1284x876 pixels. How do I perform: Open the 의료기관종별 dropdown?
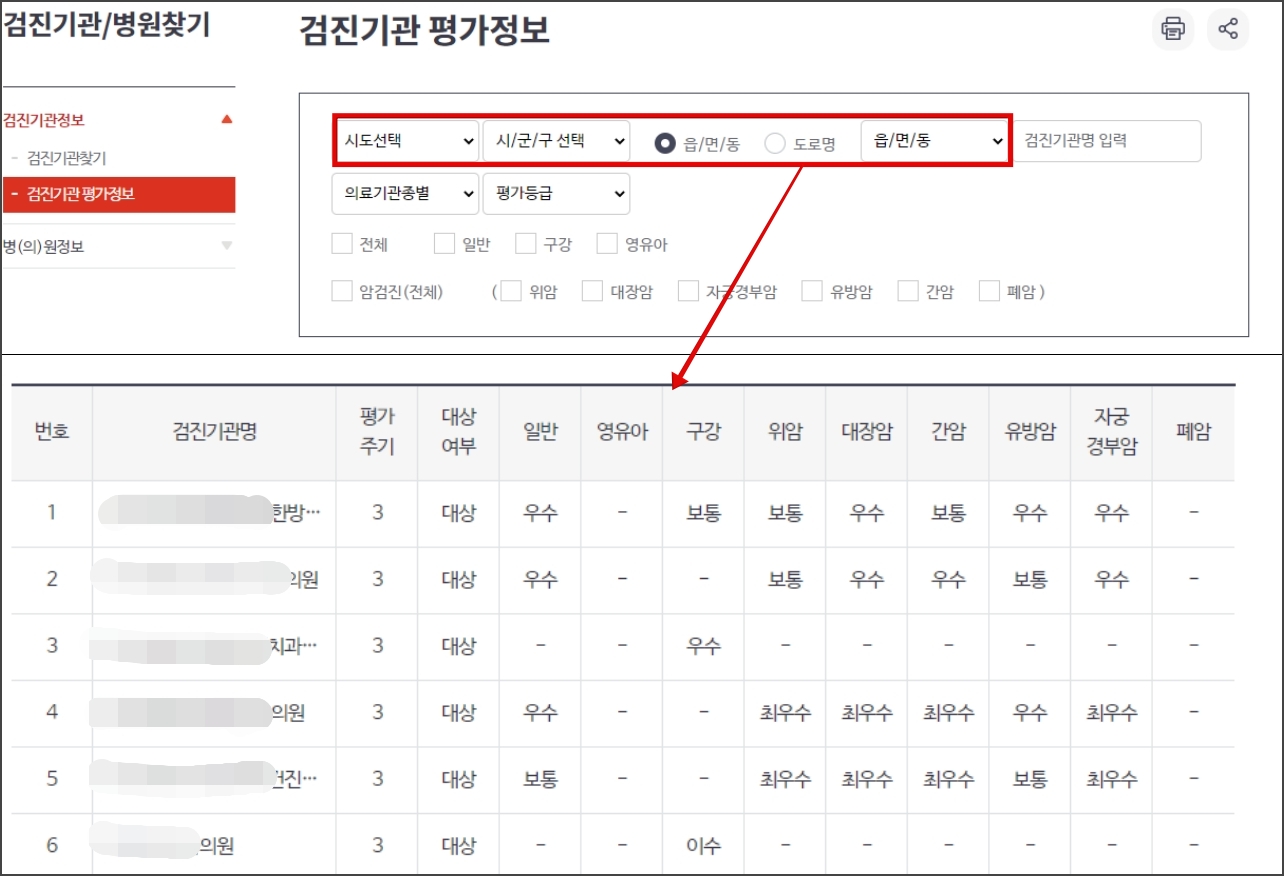pos(406,193)
